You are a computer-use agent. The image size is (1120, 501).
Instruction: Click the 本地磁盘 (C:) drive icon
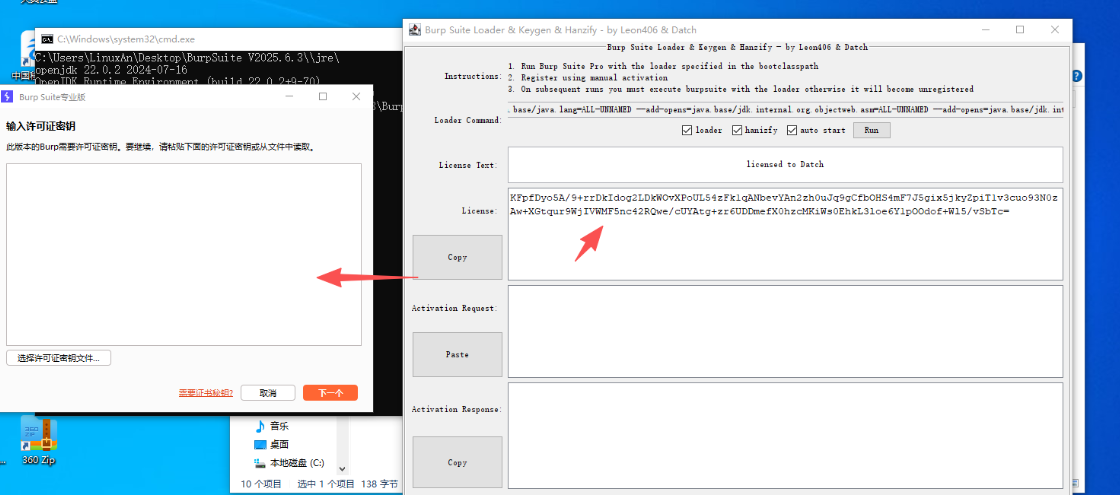260,463
